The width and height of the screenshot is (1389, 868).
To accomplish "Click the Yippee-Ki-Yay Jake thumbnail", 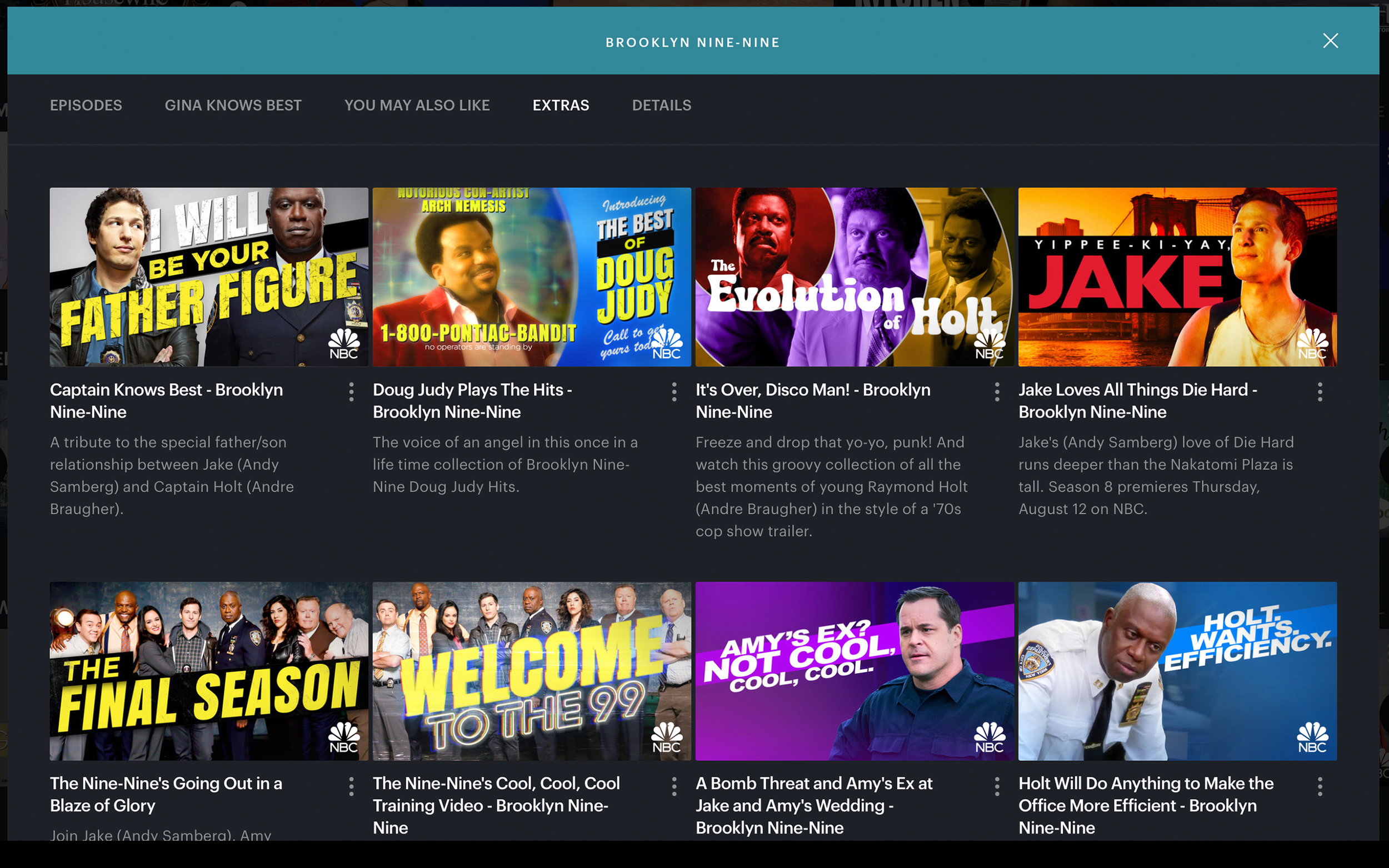I will pyautogui.click(x=1177, y=277).
